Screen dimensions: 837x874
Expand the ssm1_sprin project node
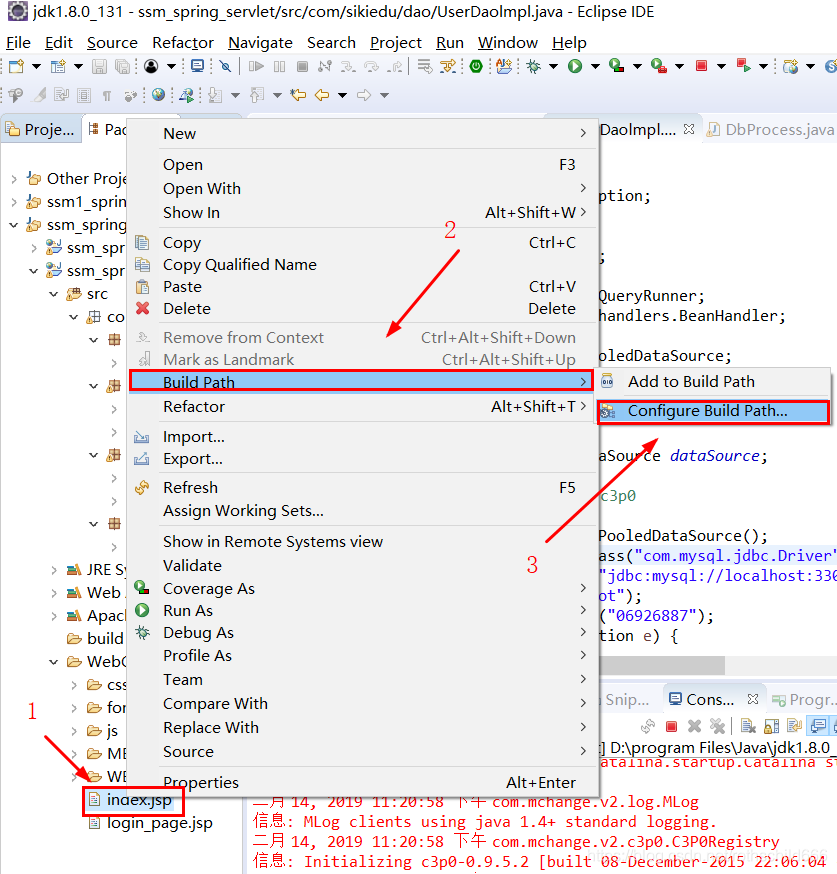pyautogui.click(x=14, y=202)
